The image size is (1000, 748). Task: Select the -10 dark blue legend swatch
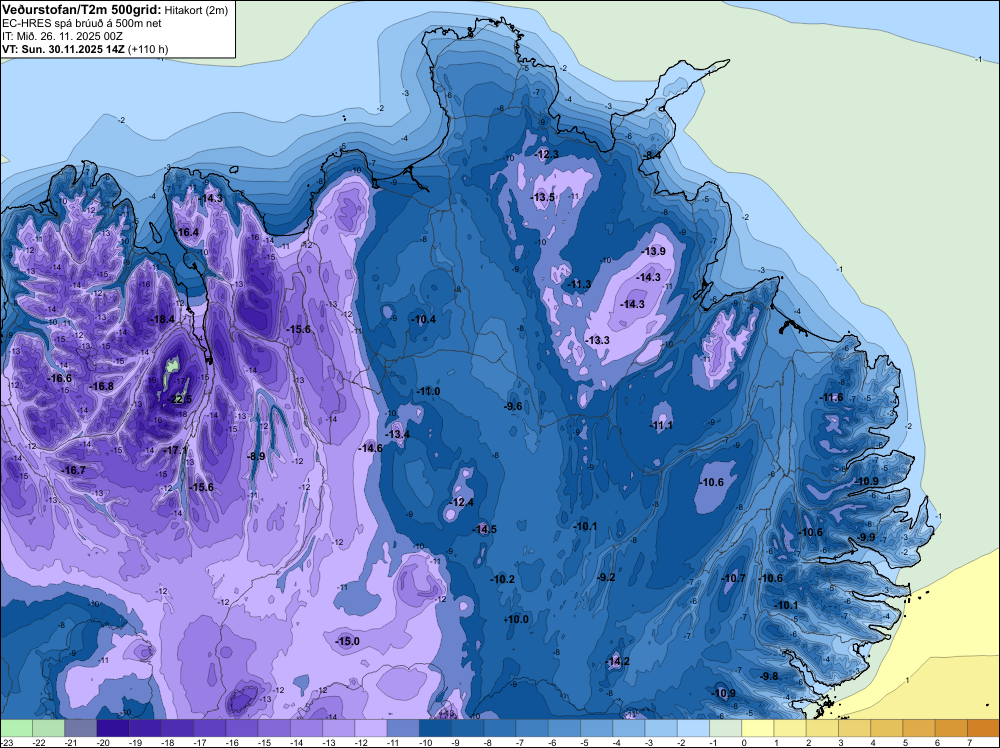[435, 728]
